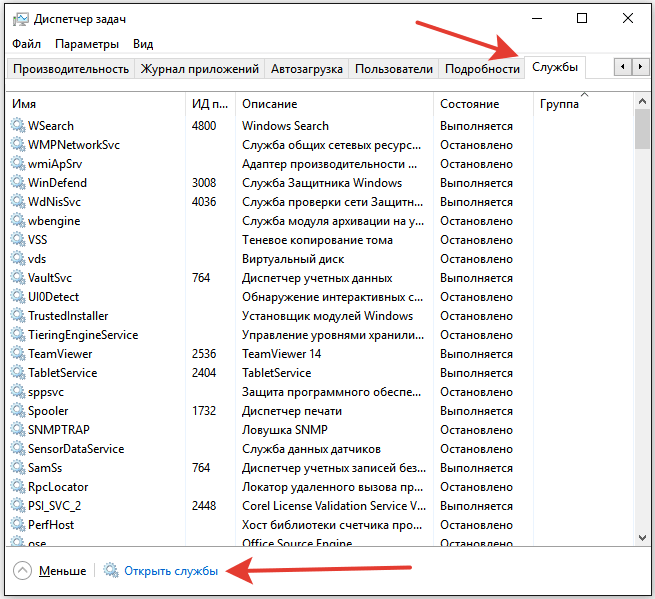
Task: Click the SensorDataService gear icon
Action: [18, 448]
